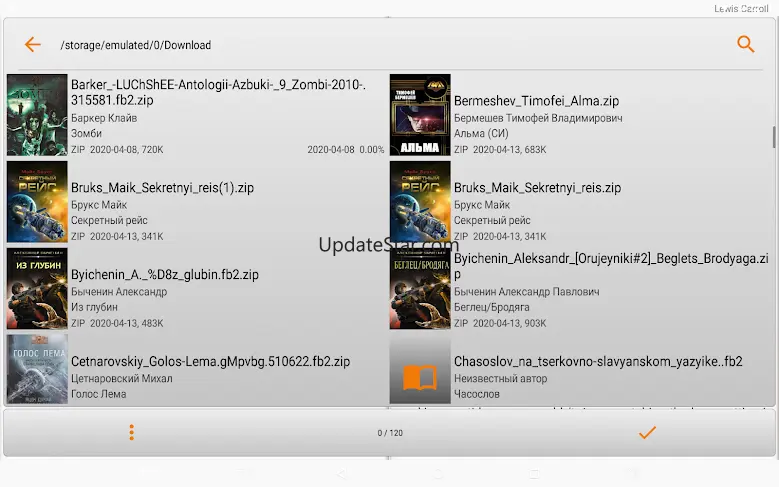
Task: Open Bruks_Maik_Sekretnyi_reis.zip file name
Action: click(537, 188)
